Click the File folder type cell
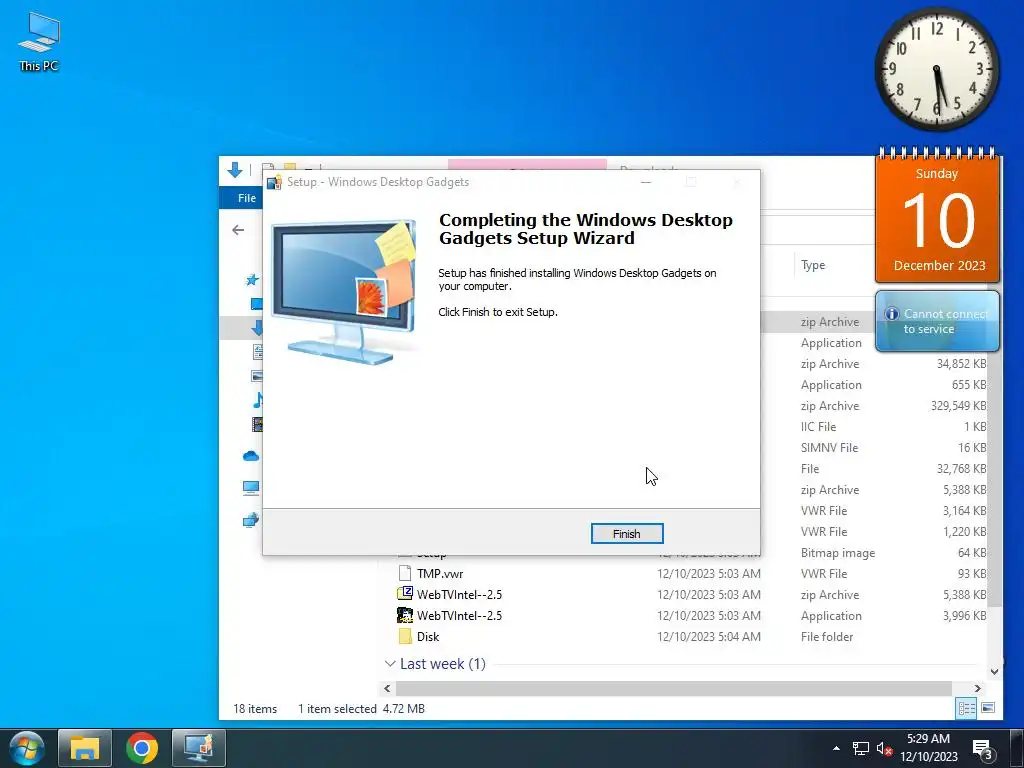 [x=827, y=636]
